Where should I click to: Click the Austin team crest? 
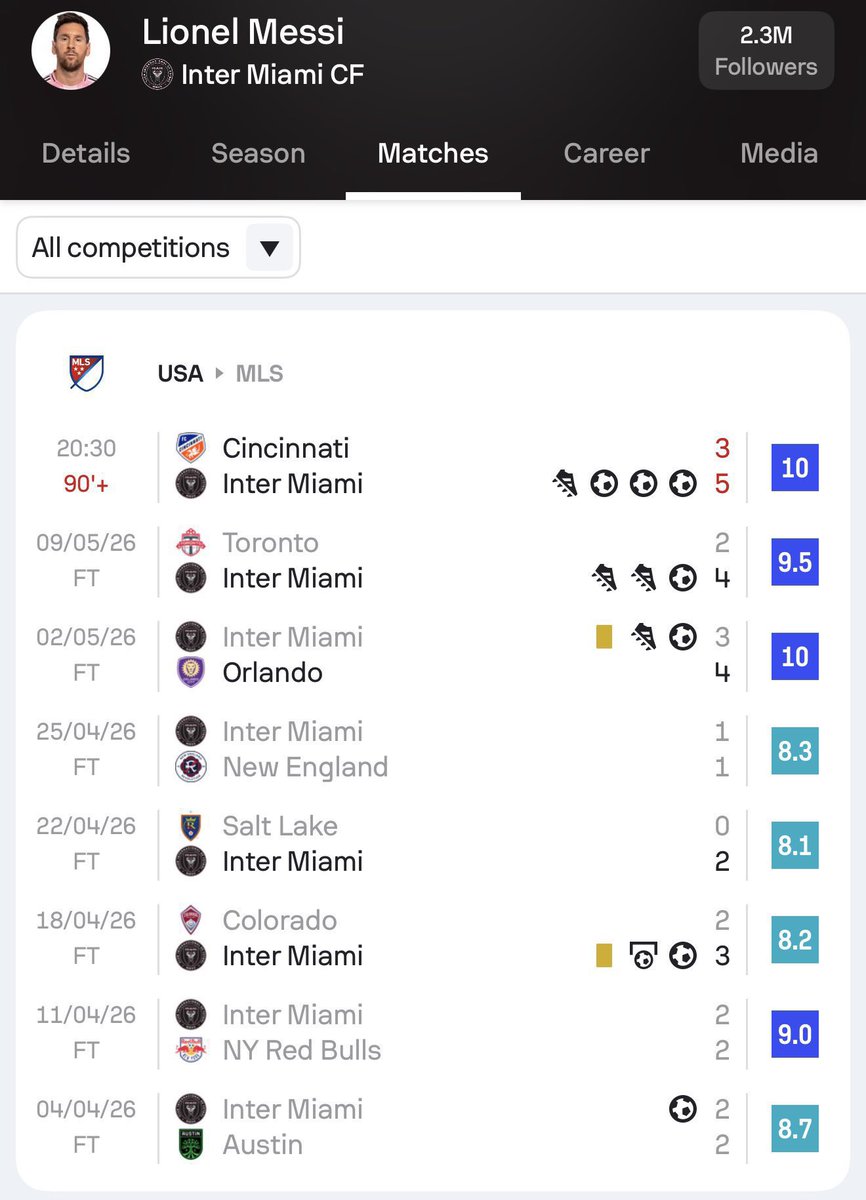point(190,1144)
